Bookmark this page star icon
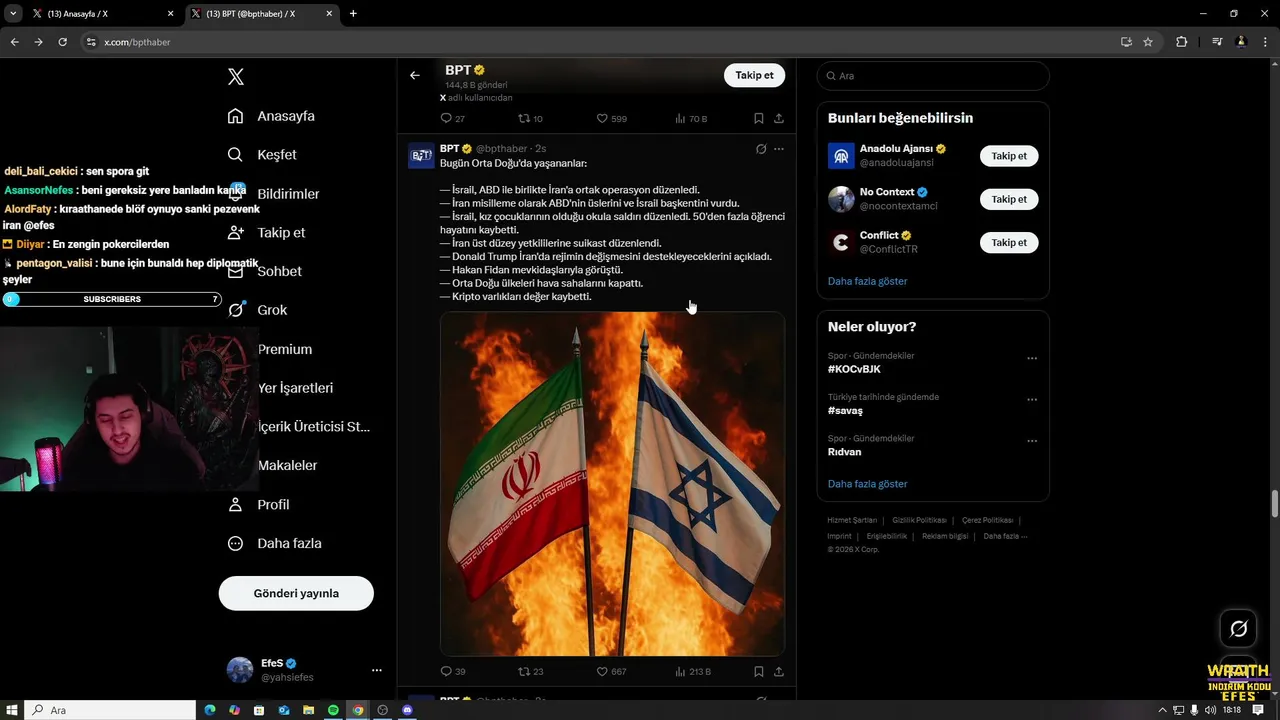The width and height of the screenshot is (1280, 720). [x=1148, y=42]
